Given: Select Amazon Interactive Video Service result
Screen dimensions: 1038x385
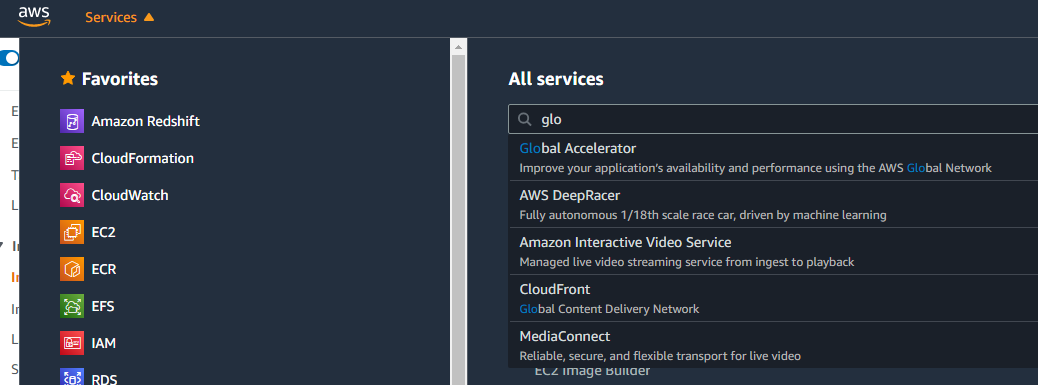Looking at the screenshot, I should pyautogui.click(x=773, y=251).
